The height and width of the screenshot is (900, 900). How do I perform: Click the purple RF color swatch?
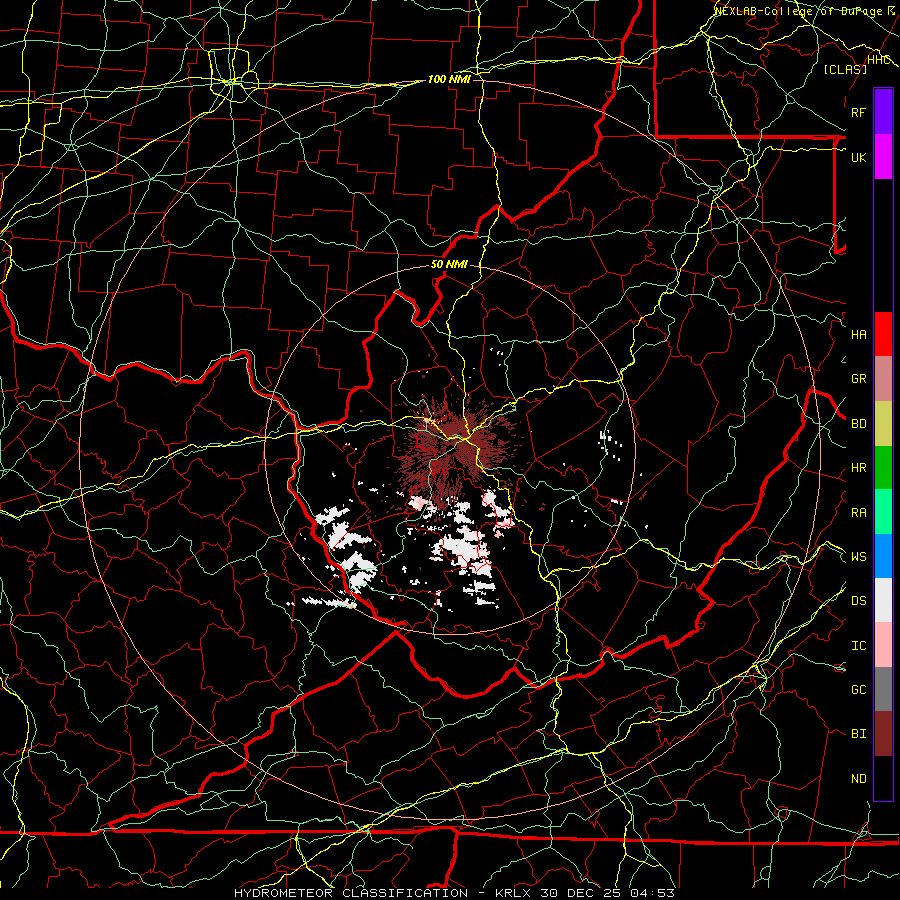[x=883, y=112]
